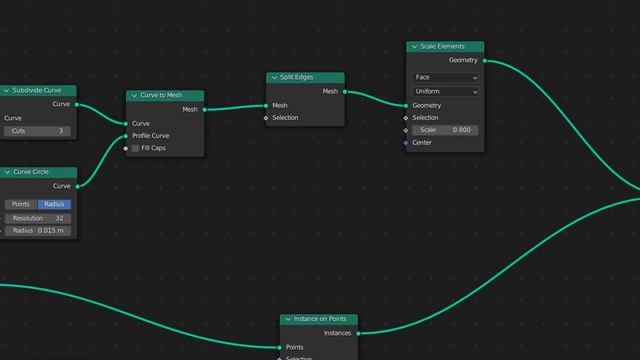Collapse the Scale Elements node
640x360 pixels.
point(414,47)
